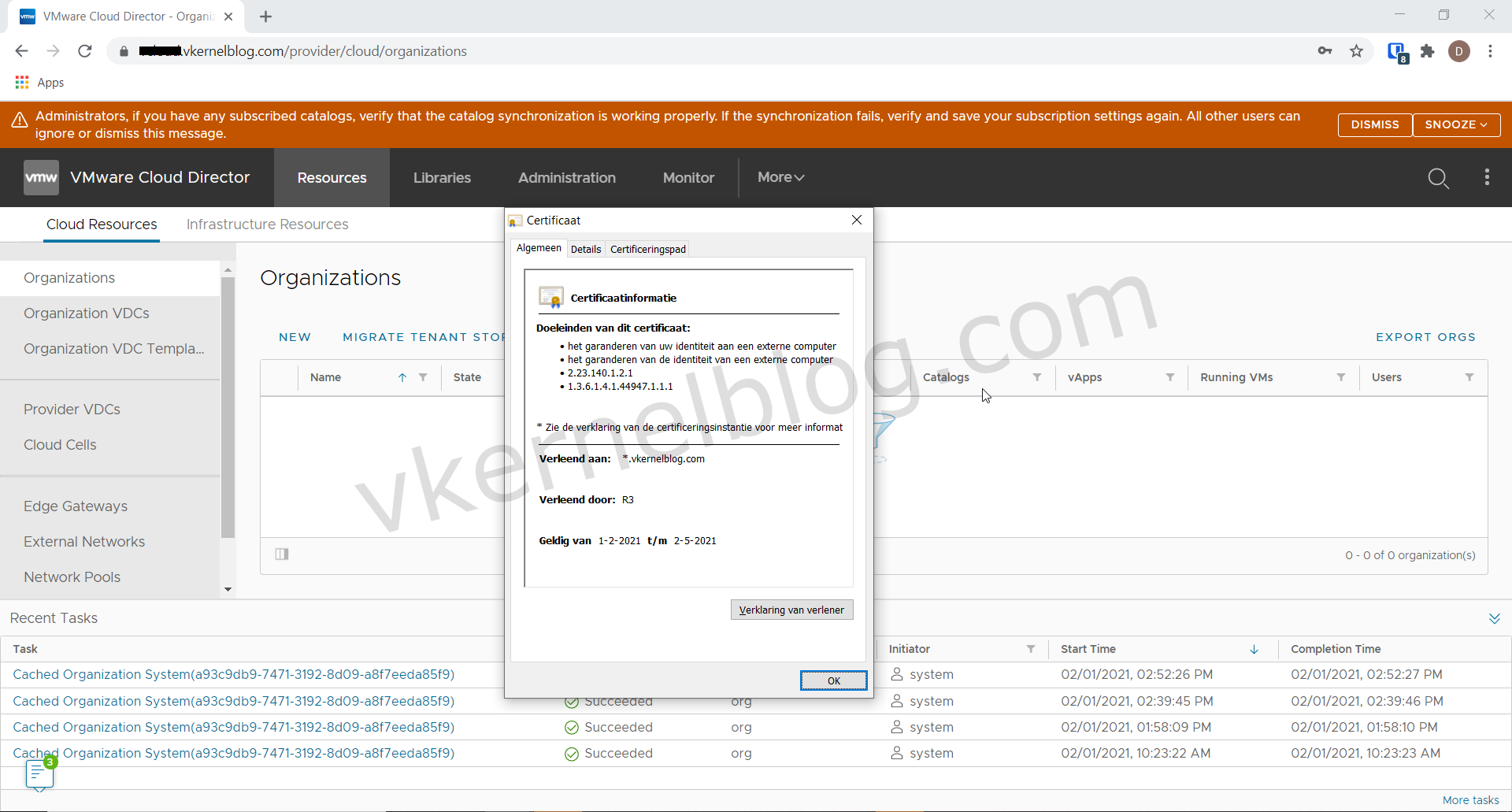Click the filter funnel on Catalogs column
The width and height of the screenshot is (1512, 812).
[x=1037, y=377]
